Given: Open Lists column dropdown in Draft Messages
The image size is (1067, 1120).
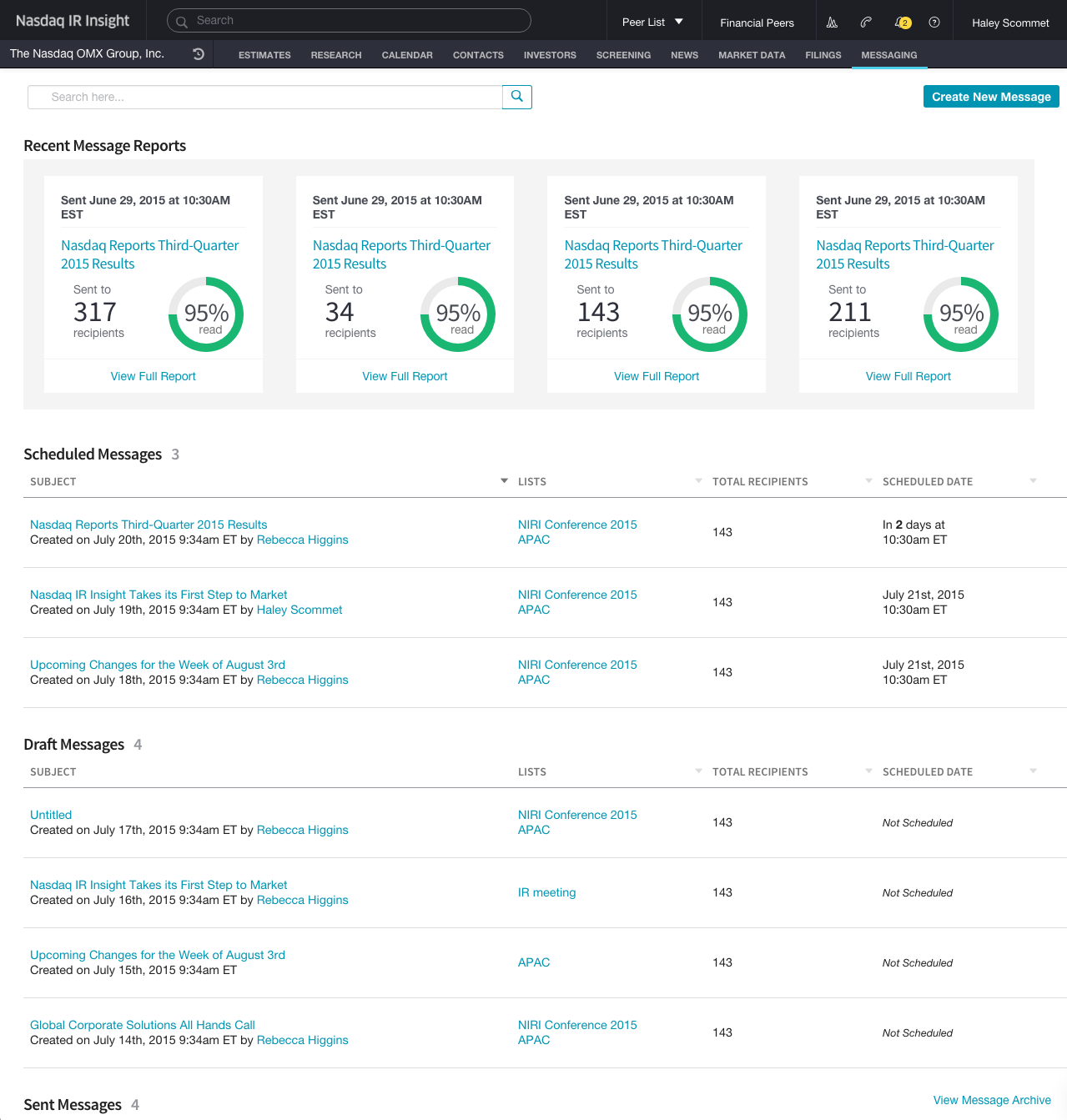Looking at the screenshot, I should tap(698, 771).
